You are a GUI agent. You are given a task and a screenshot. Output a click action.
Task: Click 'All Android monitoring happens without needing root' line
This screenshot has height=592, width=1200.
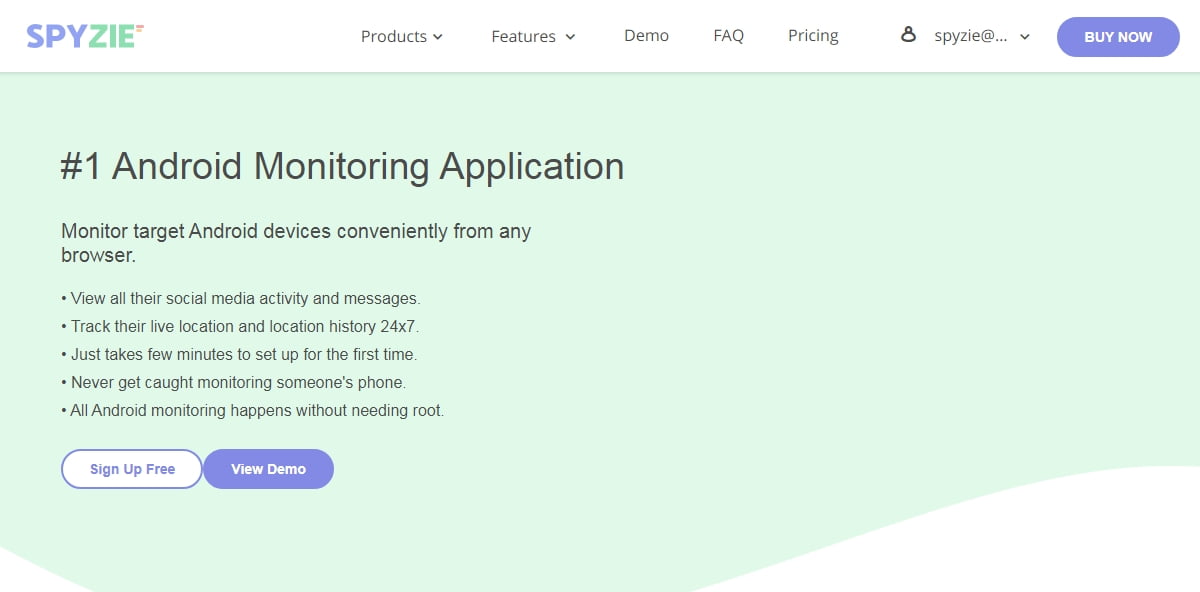(x=253, y=410)
